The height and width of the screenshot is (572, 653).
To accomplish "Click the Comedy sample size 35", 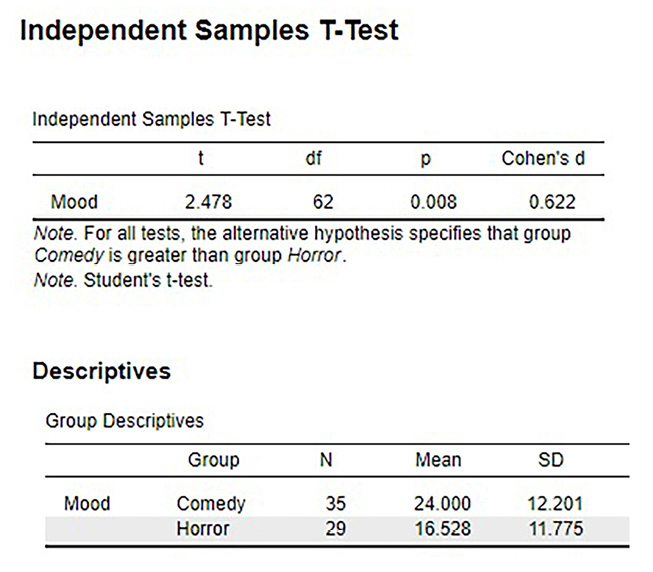I will coord(335,504).
